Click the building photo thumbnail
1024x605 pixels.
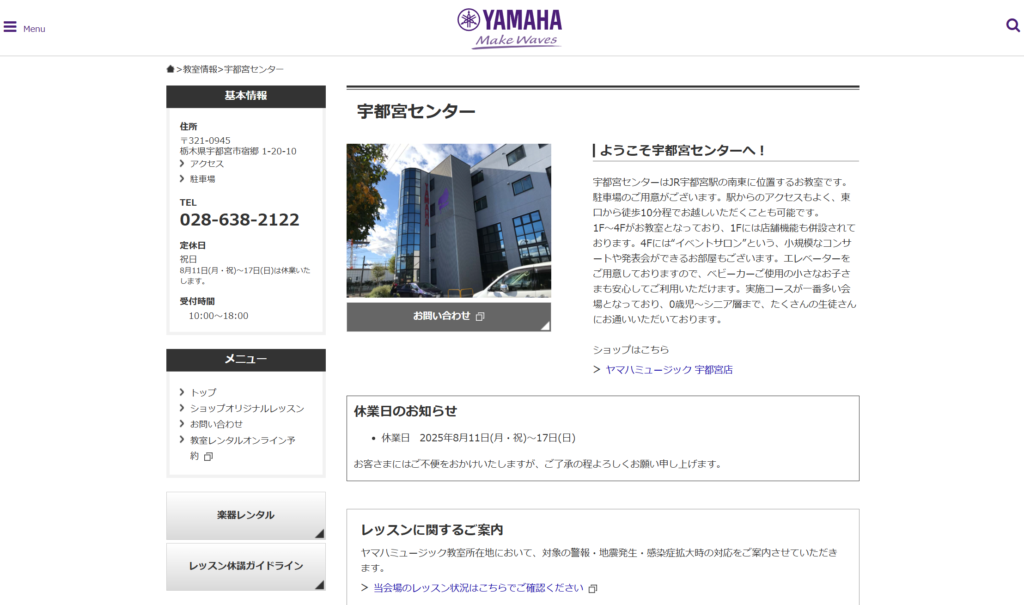pyautogui.click(x=449, y=221)
